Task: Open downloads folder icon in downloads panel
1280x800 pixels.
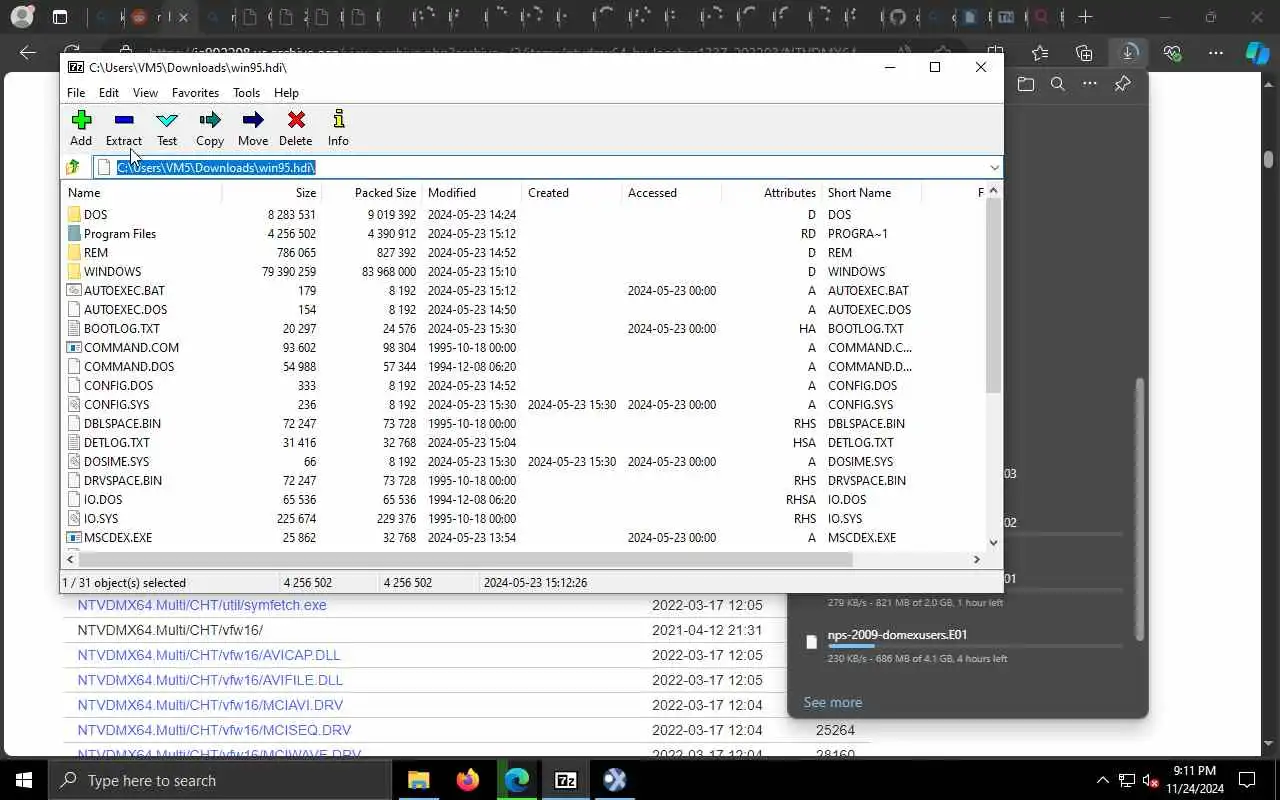Action: click(1025, 84)
